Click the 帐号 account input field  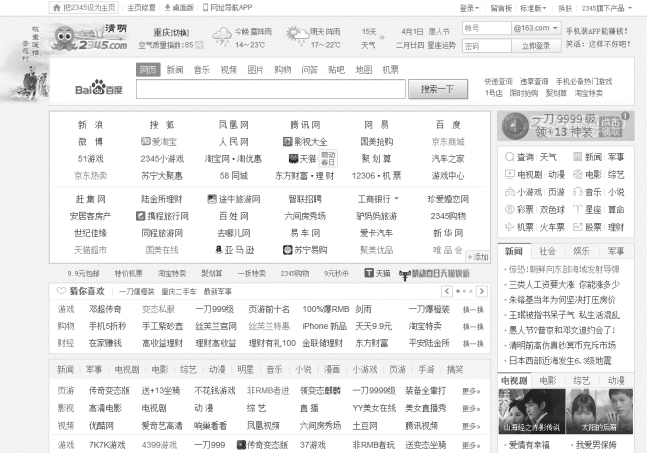(486, 28)
